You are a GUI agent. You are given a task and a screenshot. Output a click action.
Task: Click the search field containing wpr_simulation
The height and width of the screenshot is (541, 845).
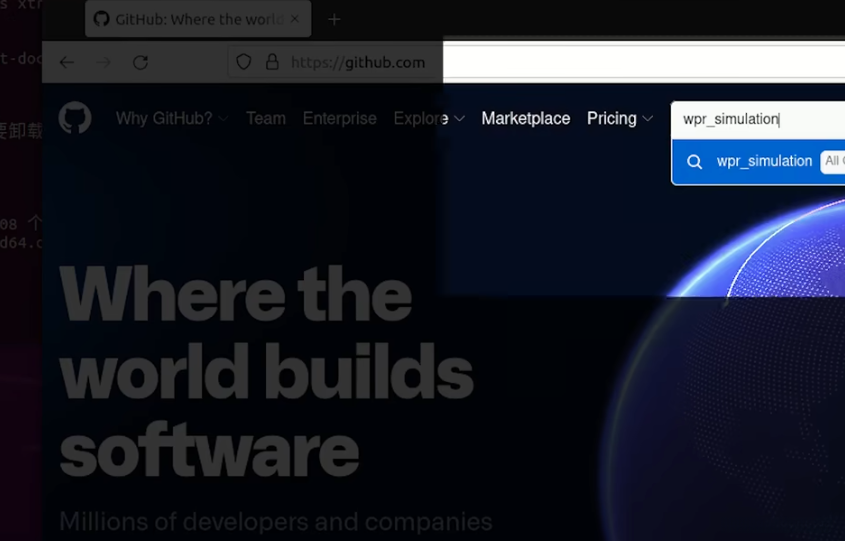point(758,119)
